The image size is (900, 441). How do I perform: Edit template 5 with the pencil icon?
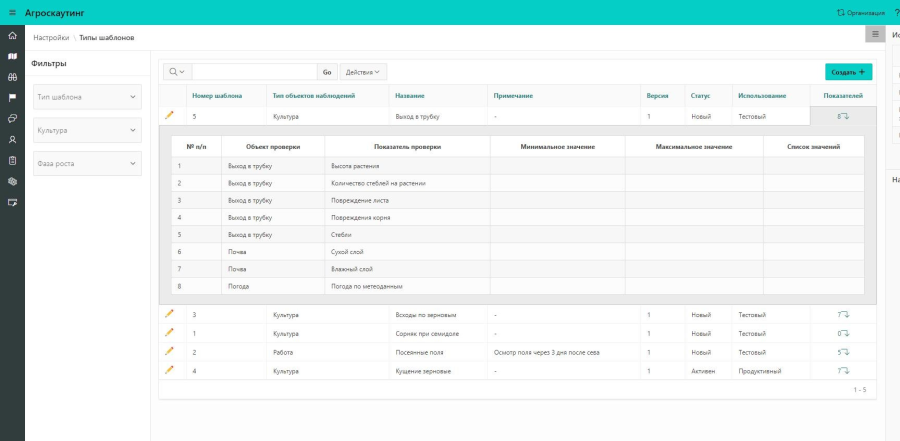click(x=169, y=116)
